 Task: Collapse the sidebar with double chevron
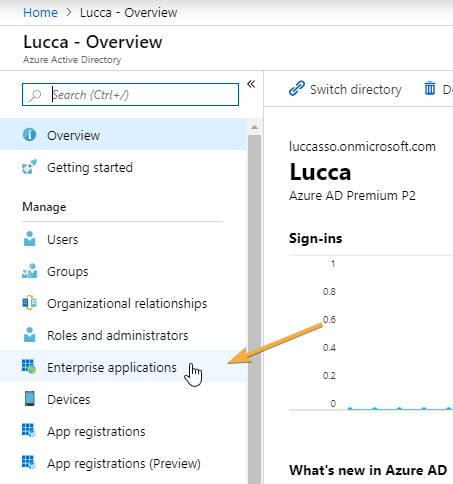[x=251, y=84]
